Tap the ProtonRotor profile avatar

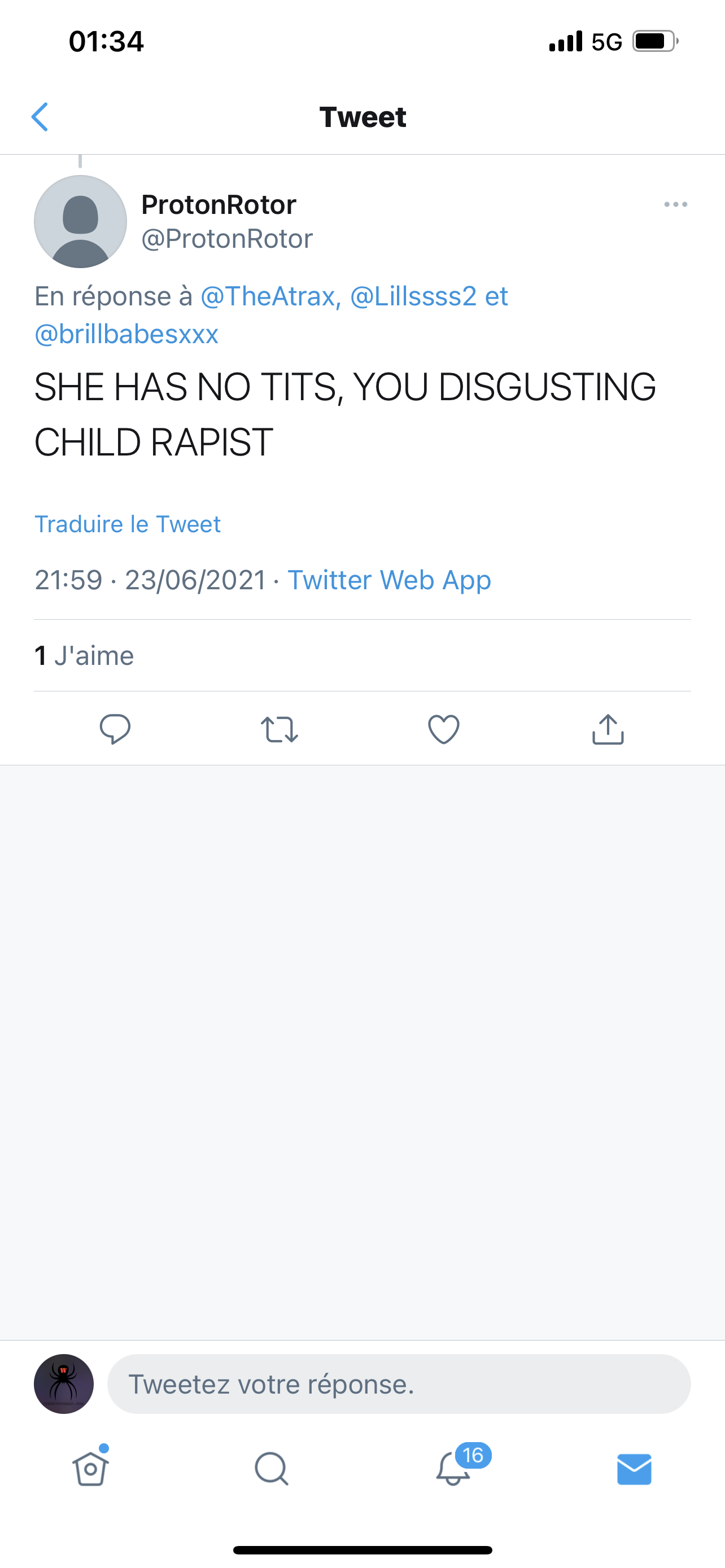80,222
